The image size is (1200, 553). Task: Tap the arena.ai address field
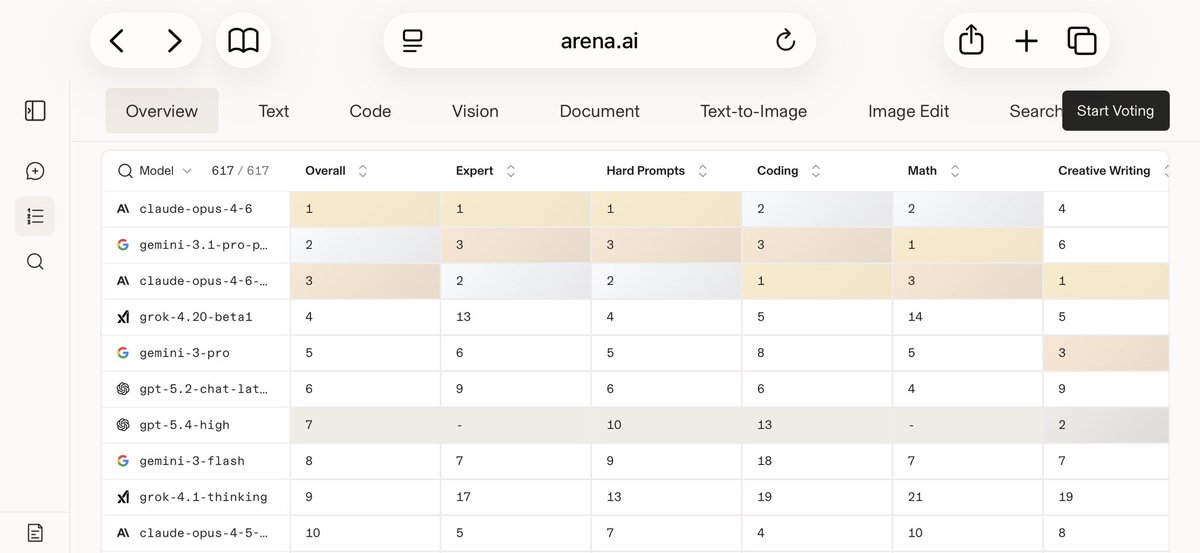(599, 40)
